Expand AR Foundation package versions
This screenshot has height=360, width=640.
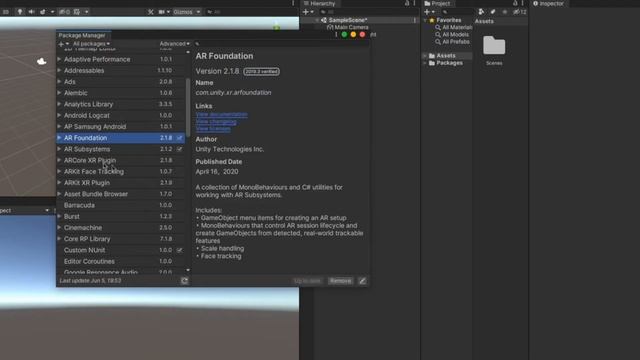point(59,138)
